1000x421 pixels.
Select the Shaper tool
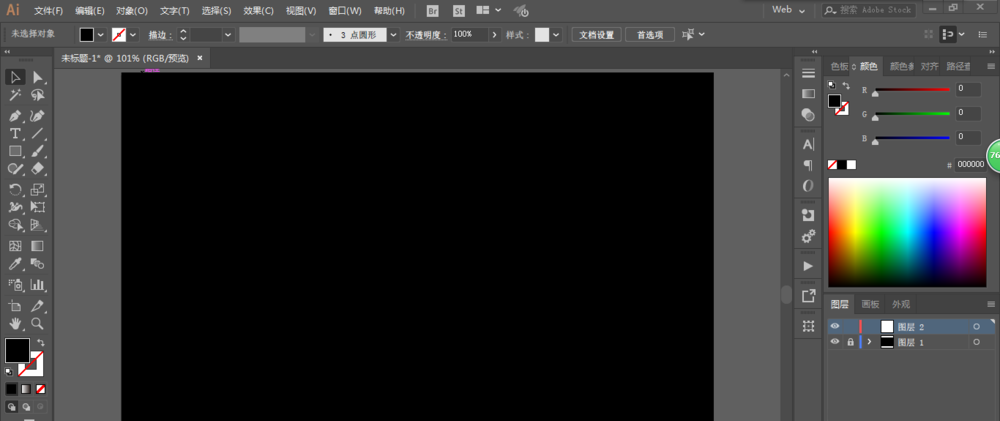click(x=15, y=168)
